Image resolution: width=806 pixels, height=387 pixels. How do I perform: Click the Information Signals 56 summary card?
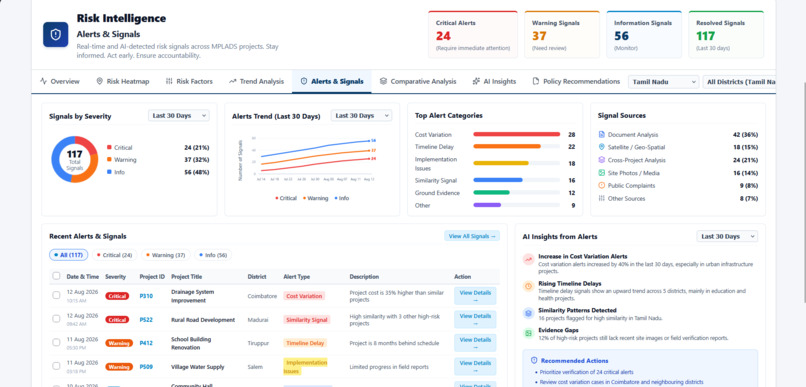click(644, 34)
